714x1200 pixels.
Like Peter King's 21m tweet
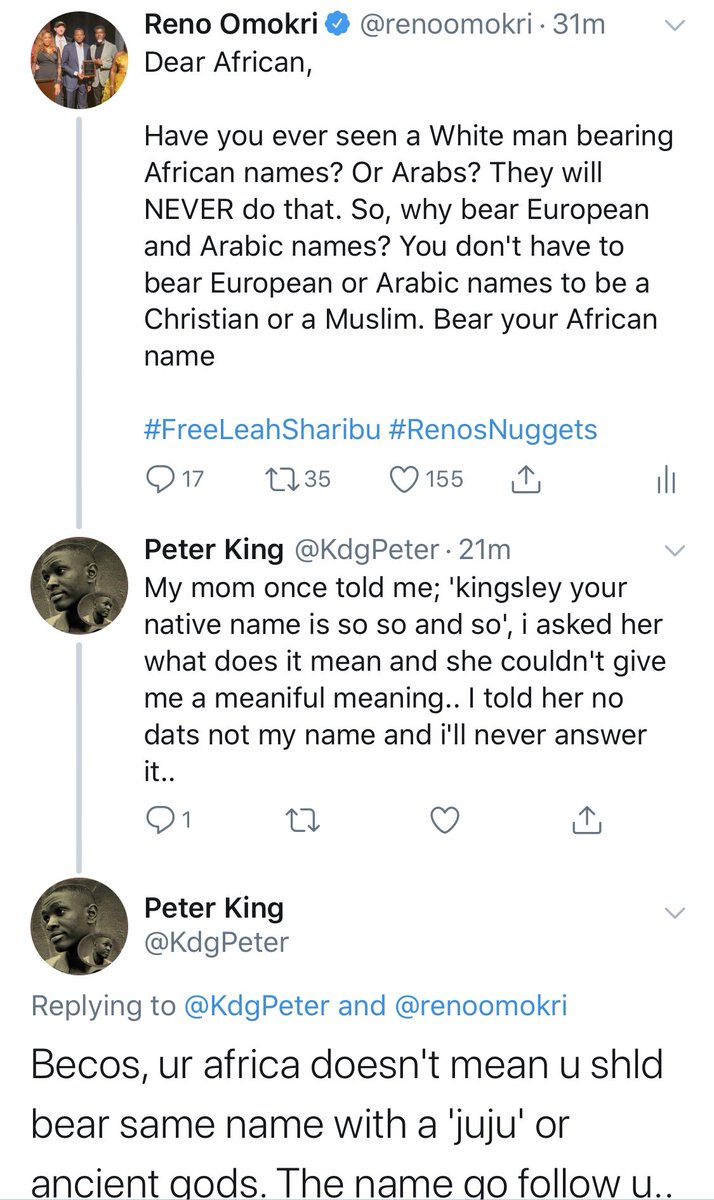click(444, 821)
